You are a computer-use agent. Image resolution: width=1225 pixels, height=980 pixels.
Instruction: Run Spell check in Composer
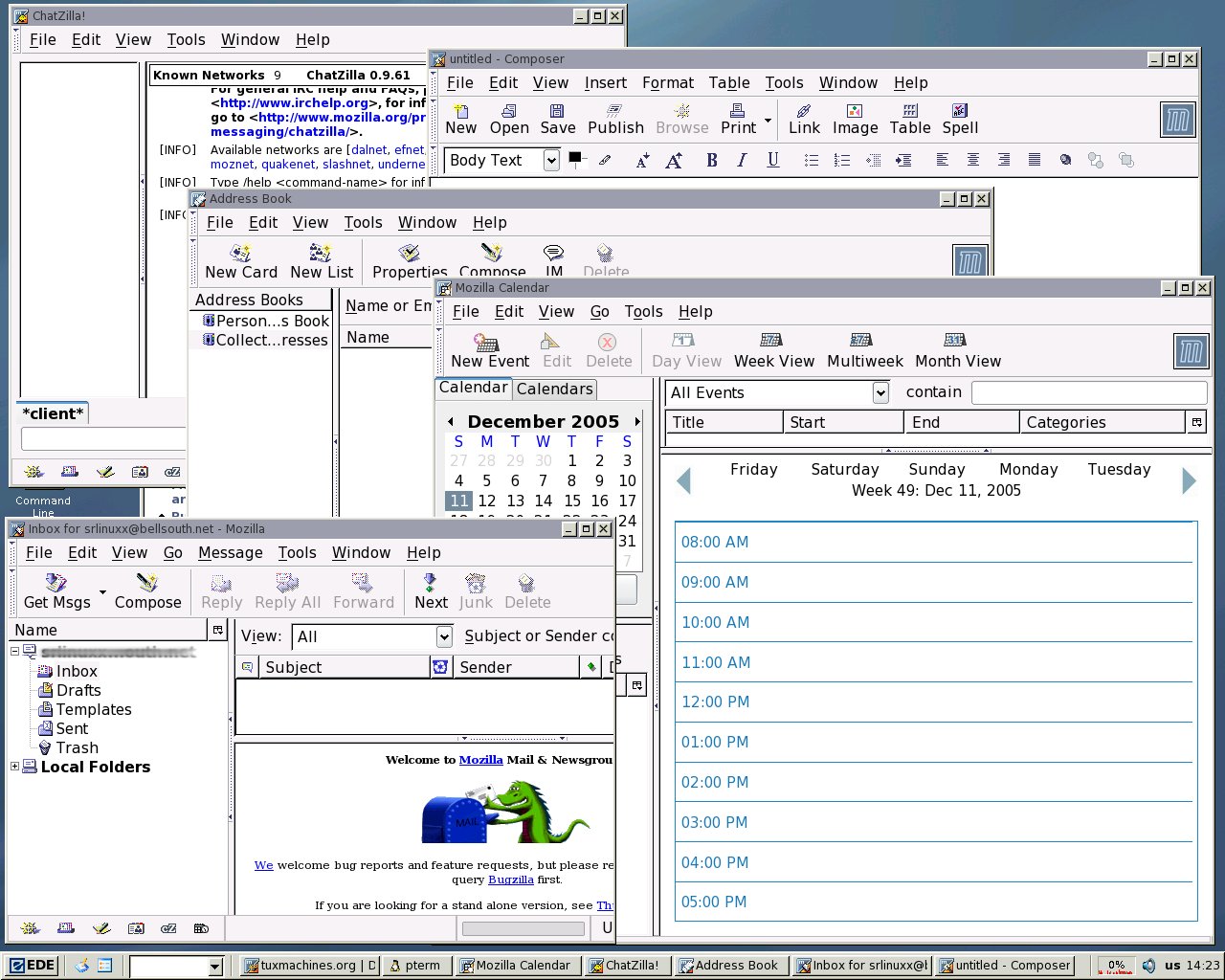pyautogui.click(x=960, y=120)
